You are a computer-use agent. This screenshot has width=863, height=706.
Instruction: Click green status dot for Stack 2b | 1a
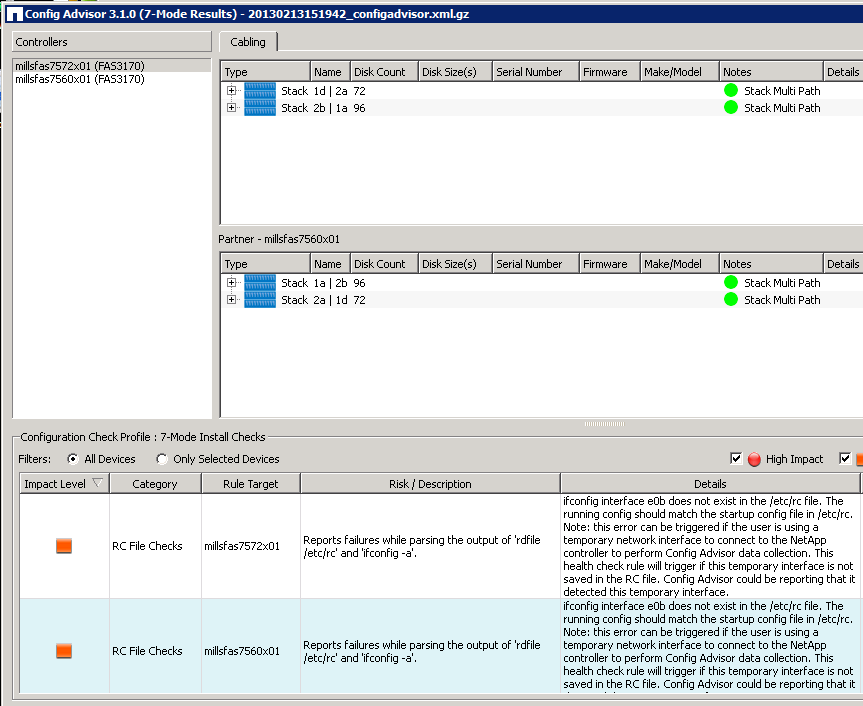pyautogui.click(x=731, y=107)
